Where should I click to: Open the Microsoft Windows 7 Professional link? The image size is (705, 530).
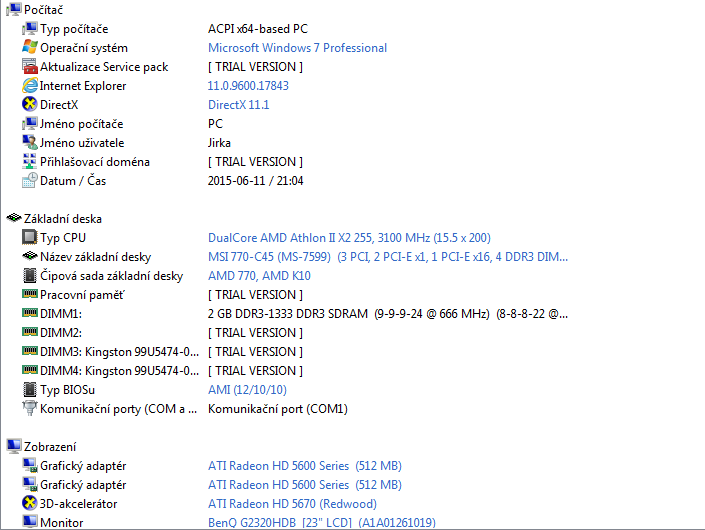pos(297,48)
